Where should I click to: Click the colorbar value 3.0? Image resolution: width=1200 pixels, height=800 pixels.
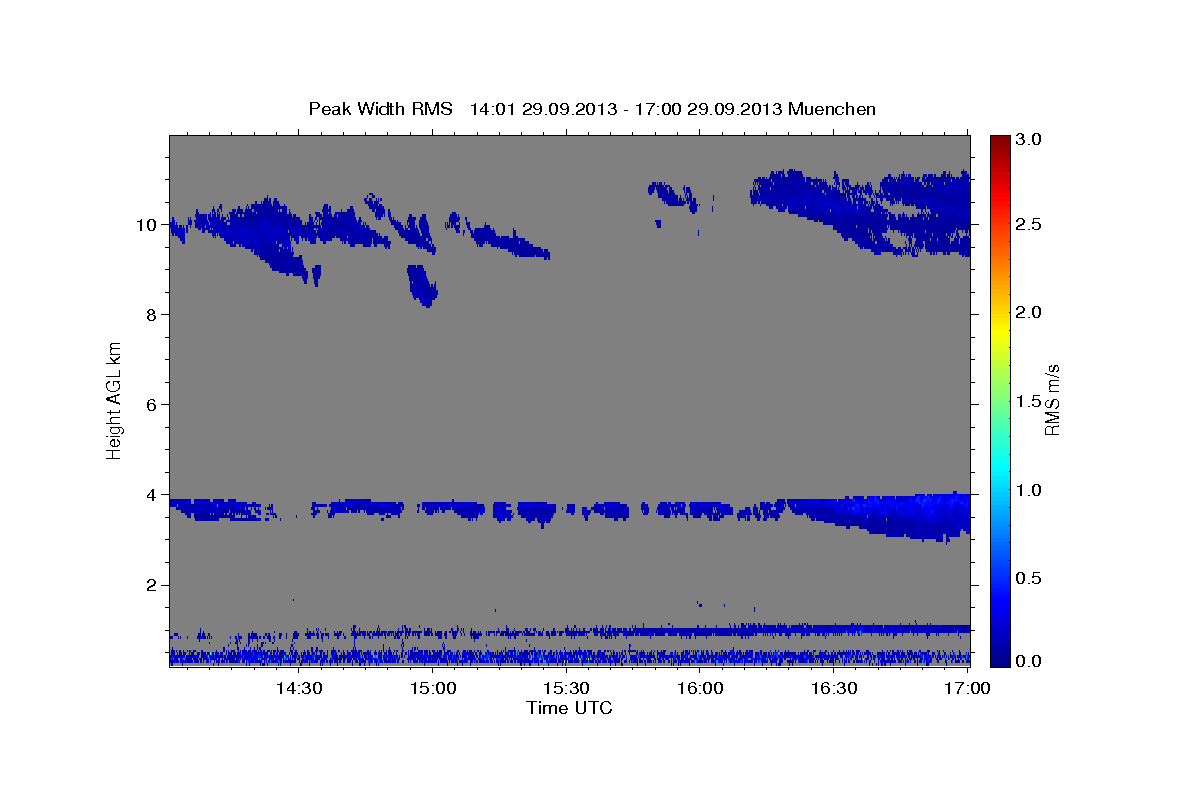(1030, 139)
